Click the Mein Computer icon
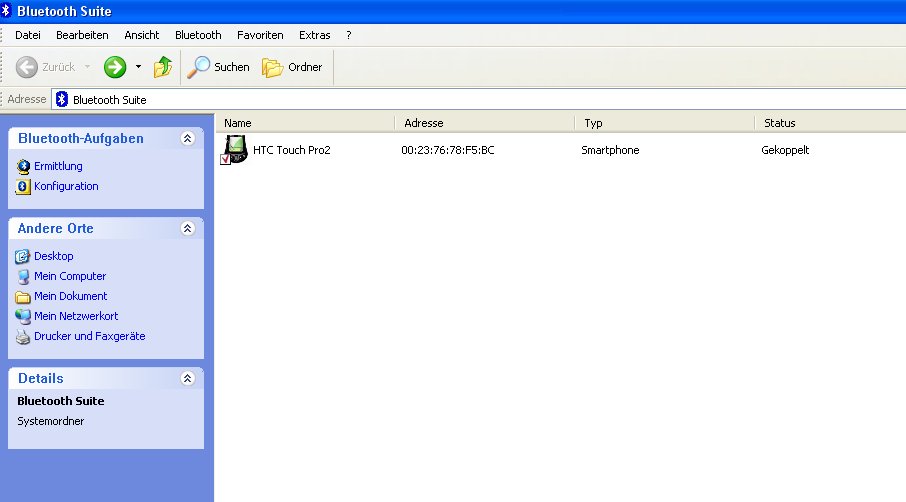 [23, 276]
